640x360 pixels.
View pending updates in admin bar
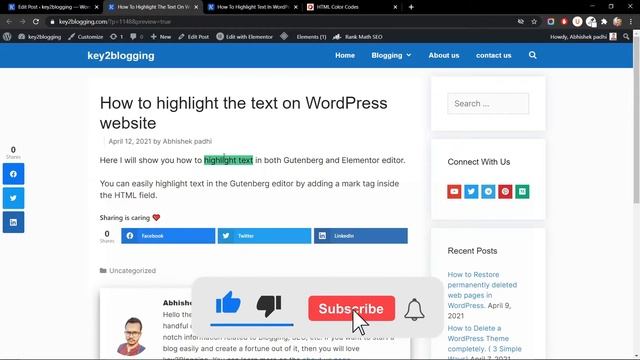116,37
